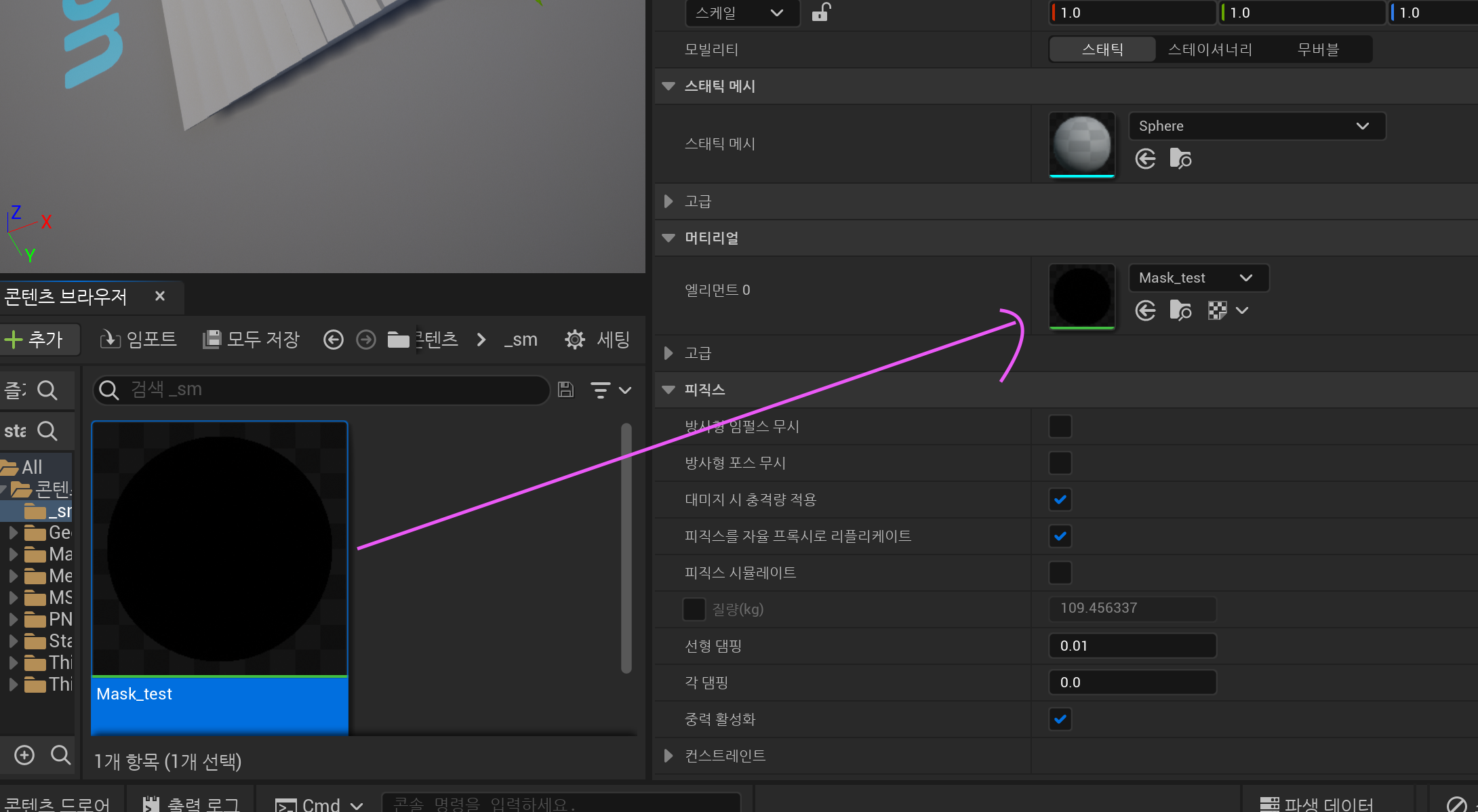Enable 피직스 시뮬레이트 checkbox
The image size is (1478, 812).
click(x=1060, y=573)
